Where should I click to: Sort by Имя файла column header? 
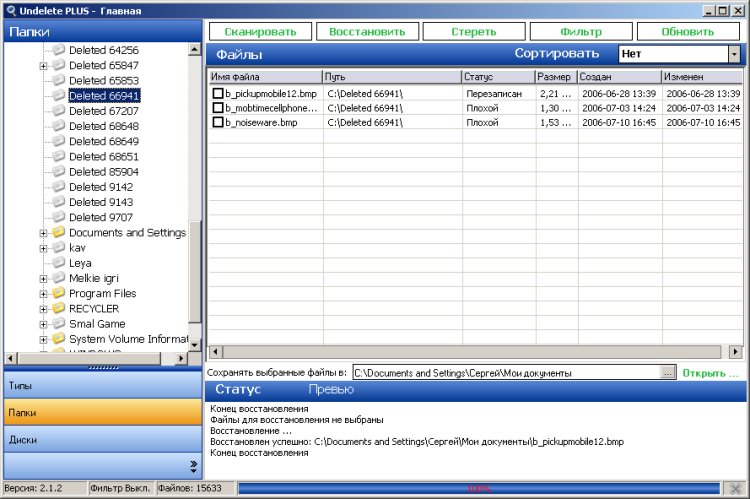[x=265, y=77]
